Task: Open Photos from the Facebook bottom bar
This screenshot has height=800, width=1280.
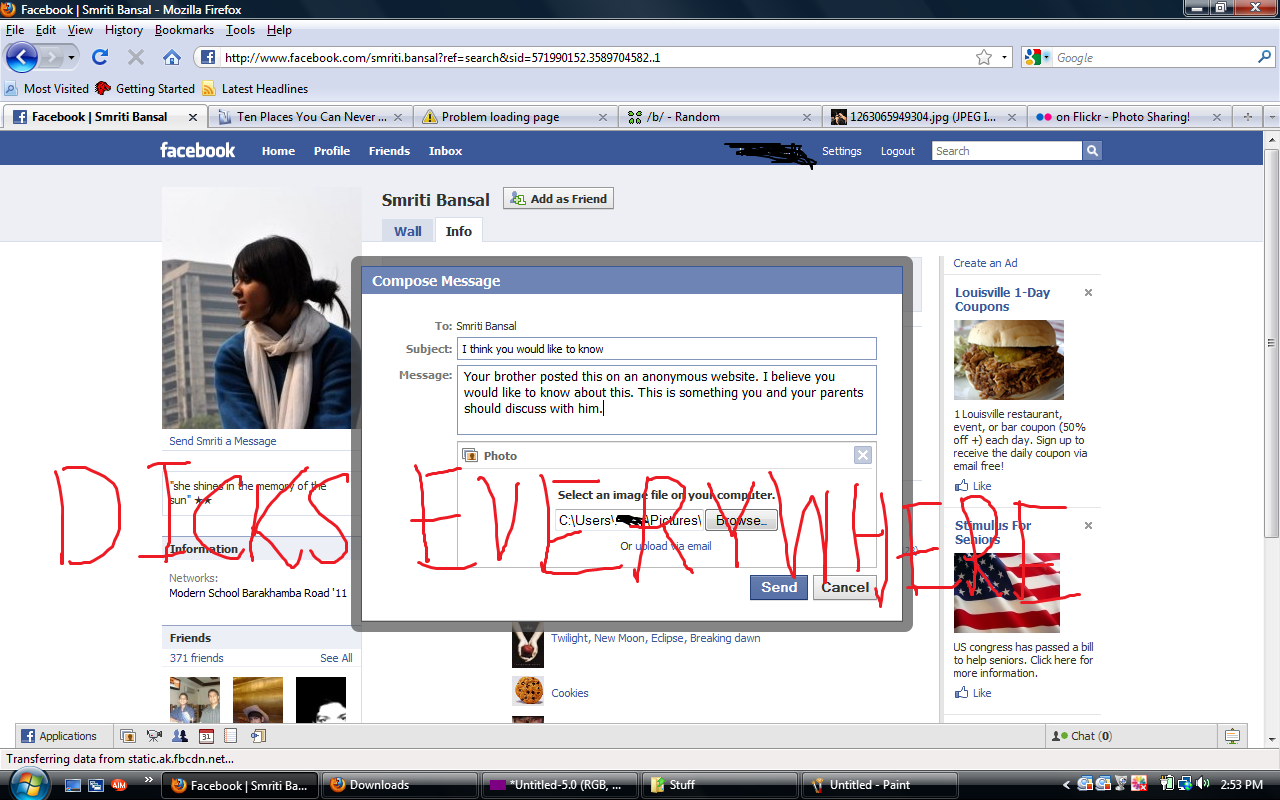Action: [128, 736]
